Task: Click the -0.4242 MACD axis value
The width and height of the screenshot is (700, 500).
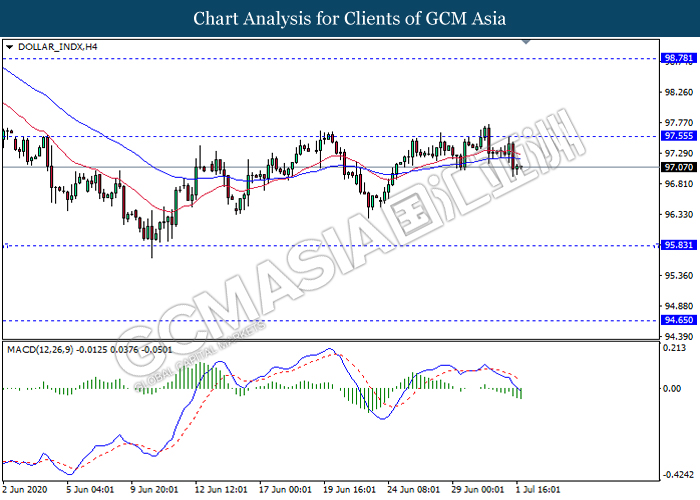Action: [678, 475]
